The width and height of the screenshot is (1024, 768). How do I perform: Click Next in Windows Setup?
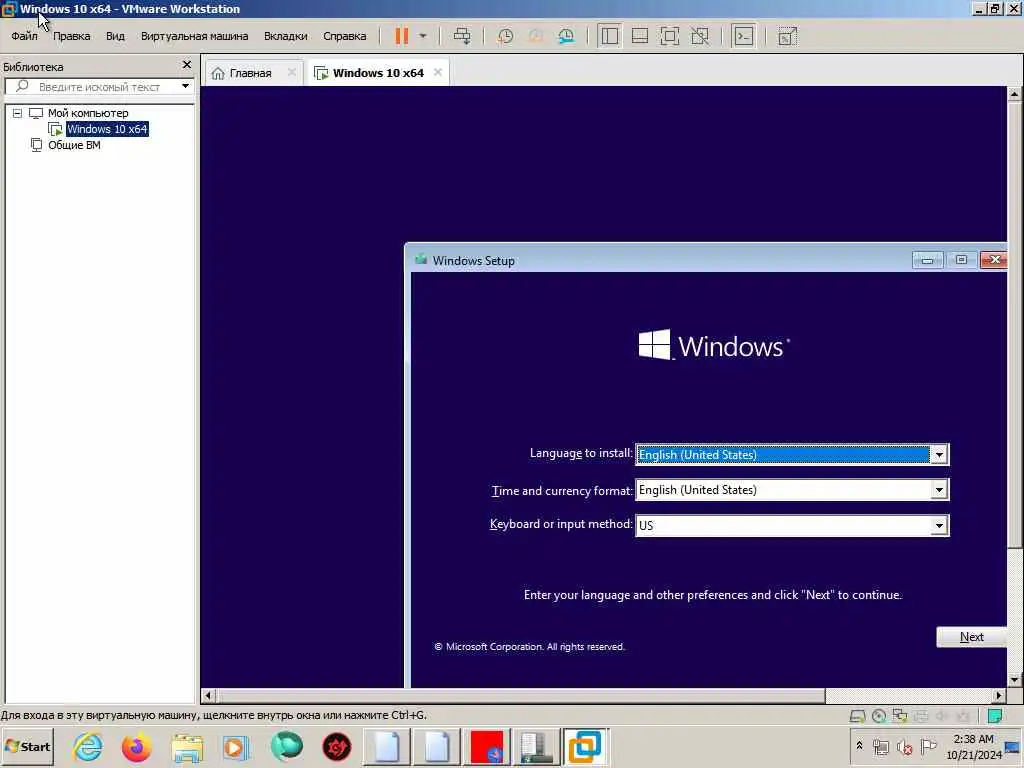[971, 637]
